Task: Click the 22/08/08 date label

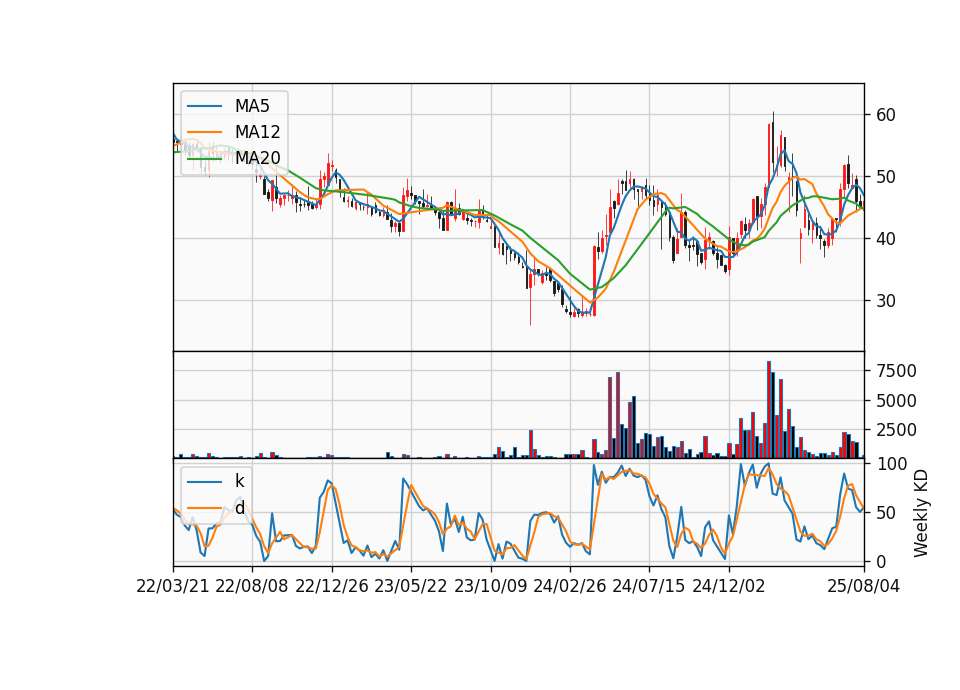Action: click(x=252, y=586)
